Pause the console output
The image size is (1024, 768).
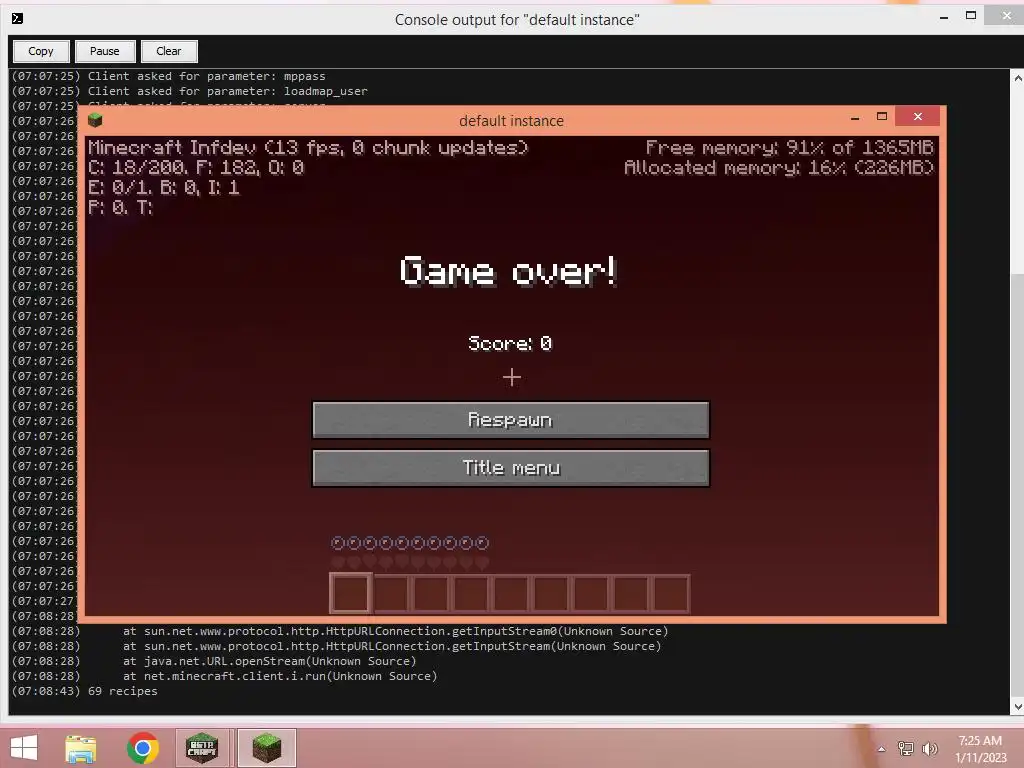coord(104,51)
